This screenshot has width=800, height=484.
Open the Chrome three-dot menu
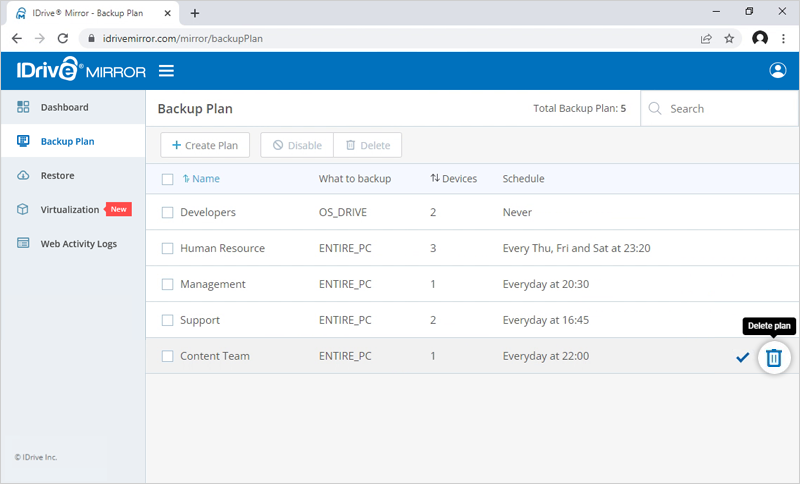click(x=784, y=38)
